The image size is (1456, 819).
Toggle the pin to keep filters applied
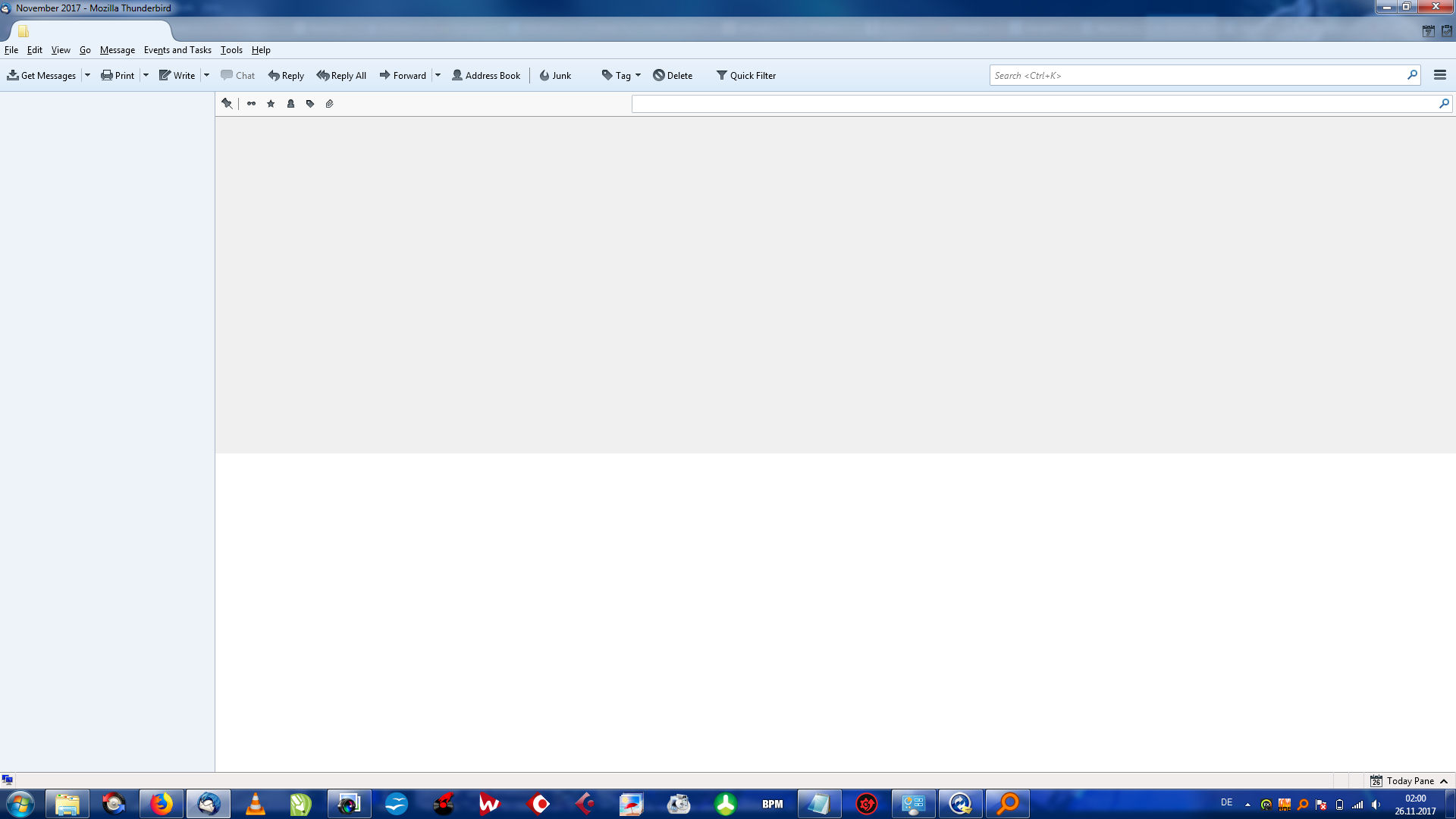227,104
